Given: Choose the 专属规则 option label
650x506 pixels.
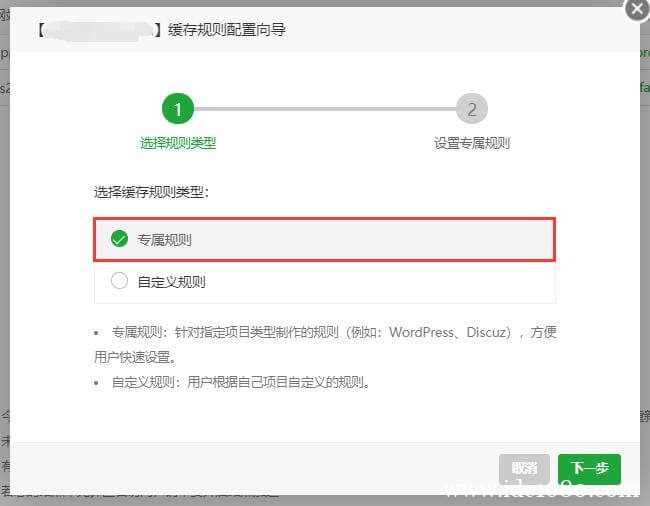Looking at the screenshot, I should 164,240.
